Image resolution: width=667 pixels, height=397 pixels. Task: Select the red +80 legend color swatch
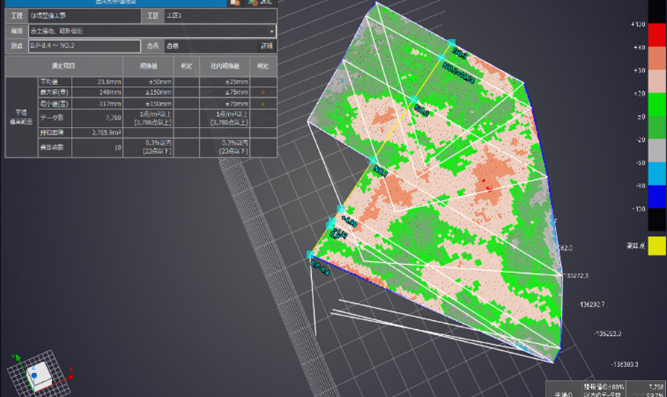coord(657,35)
